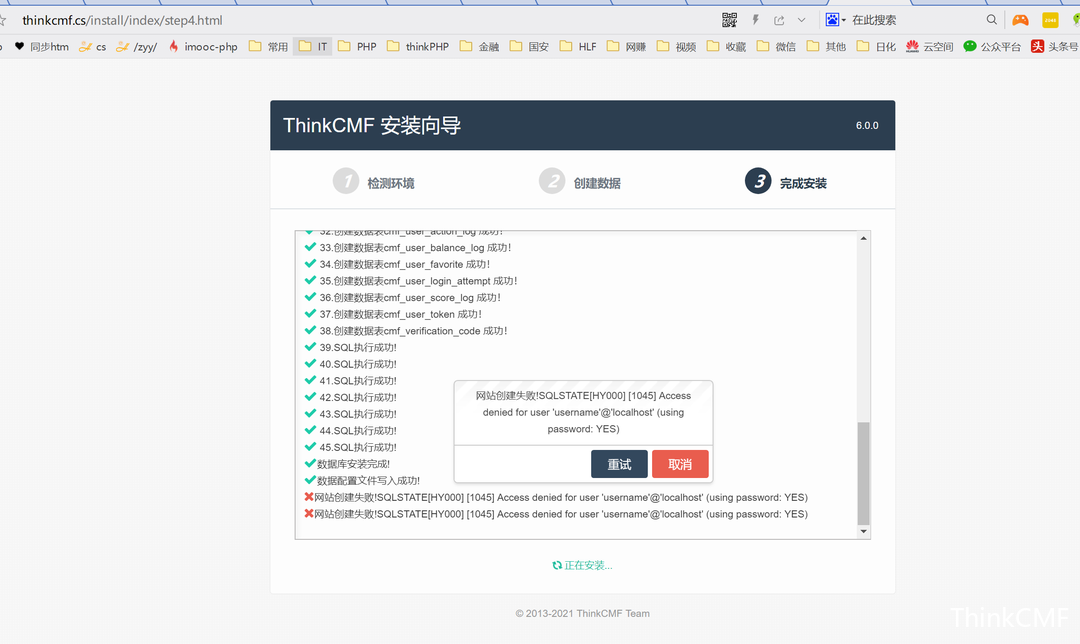Open the 金融 bookmark folder
Viewport: 1080px width, 644px height.
click(479, 46)
